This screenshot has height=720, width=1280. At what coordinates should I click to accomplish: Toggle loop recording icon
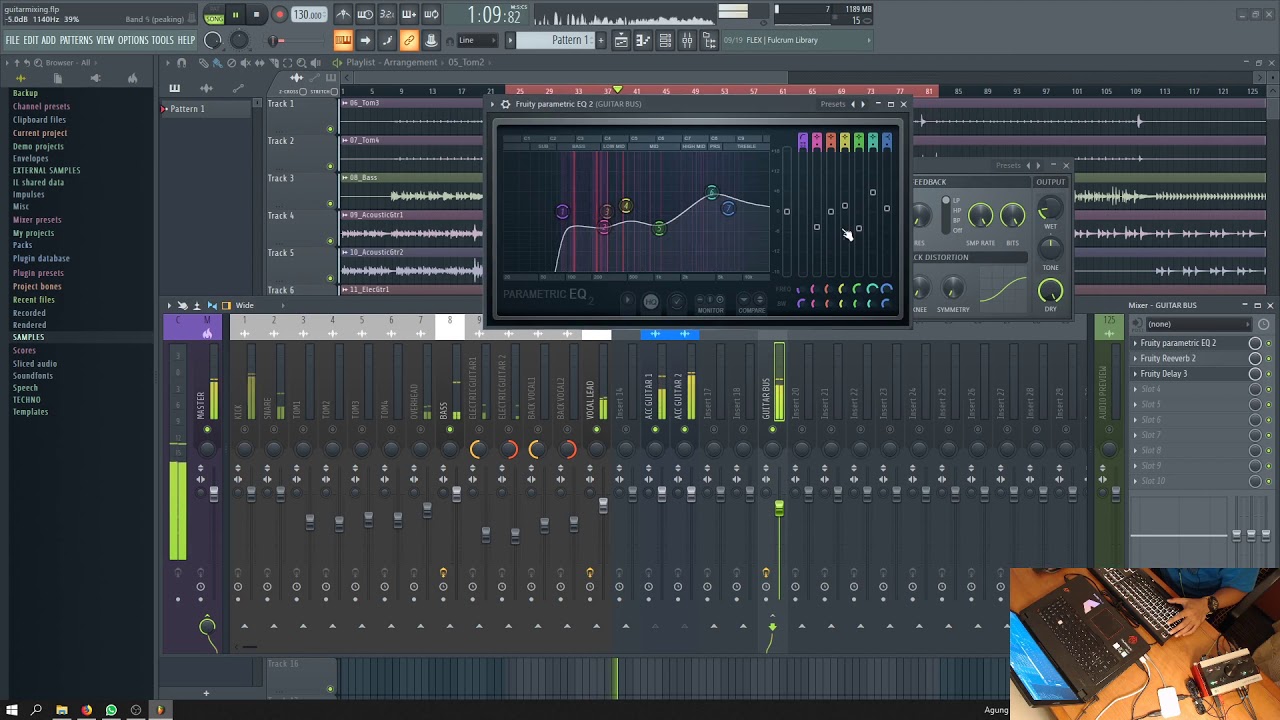click(x=431, y=14)
